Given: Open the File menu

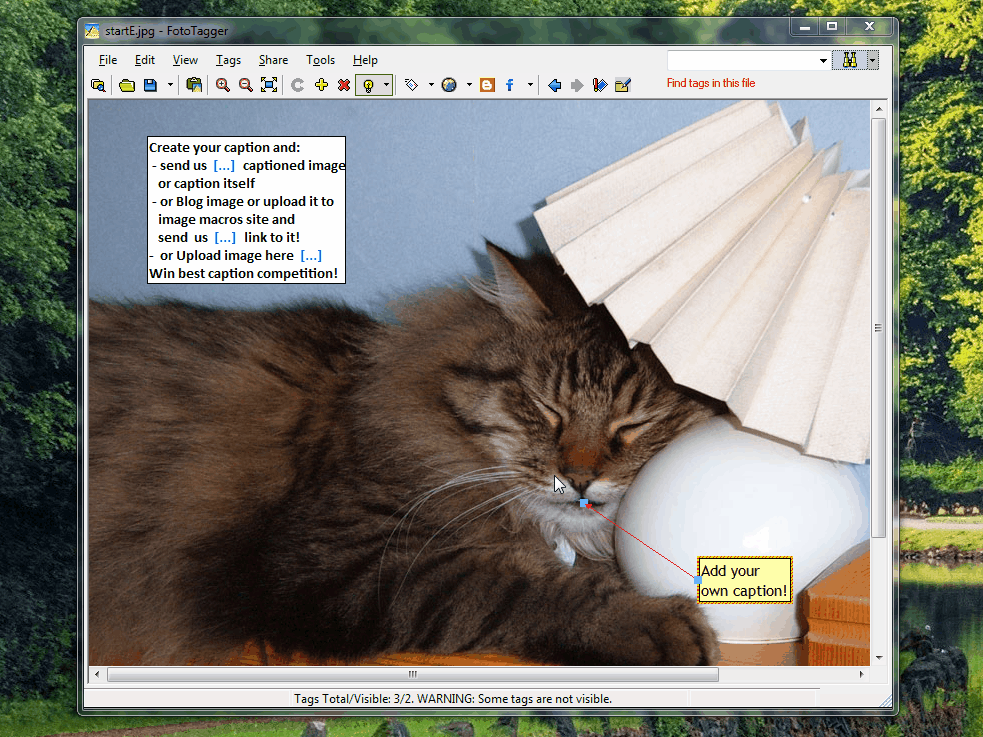Looking at the screenshot, I should pos(108,60).
